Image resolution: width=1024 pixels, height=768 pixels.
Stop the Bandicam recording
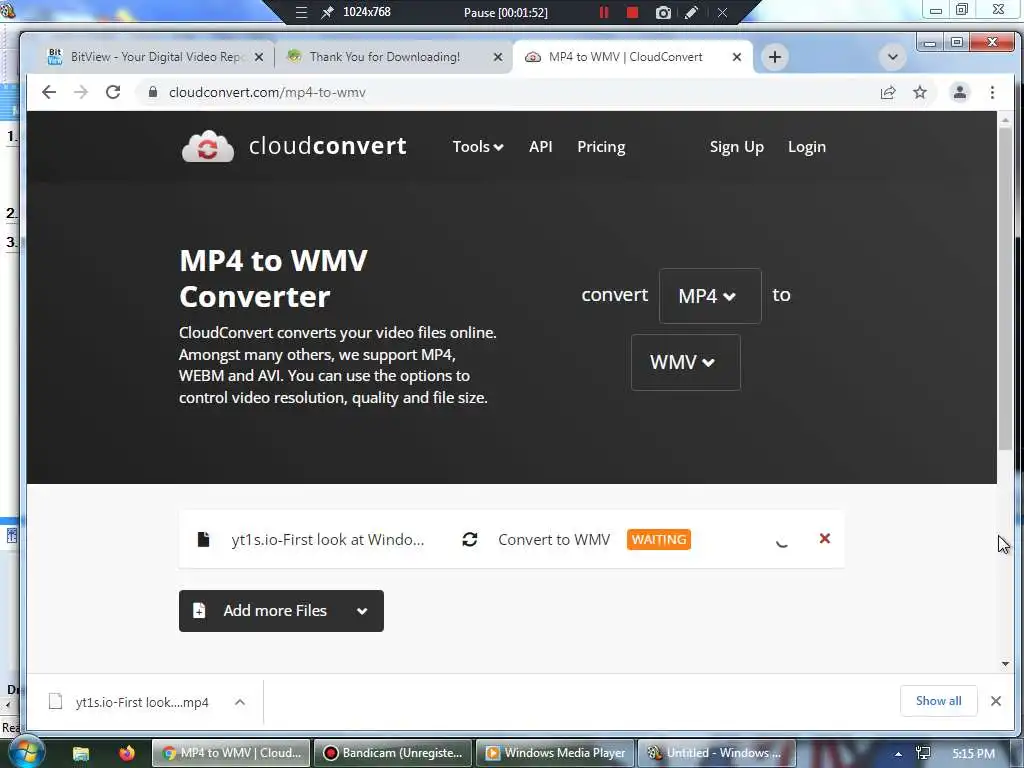click(632, 12)
